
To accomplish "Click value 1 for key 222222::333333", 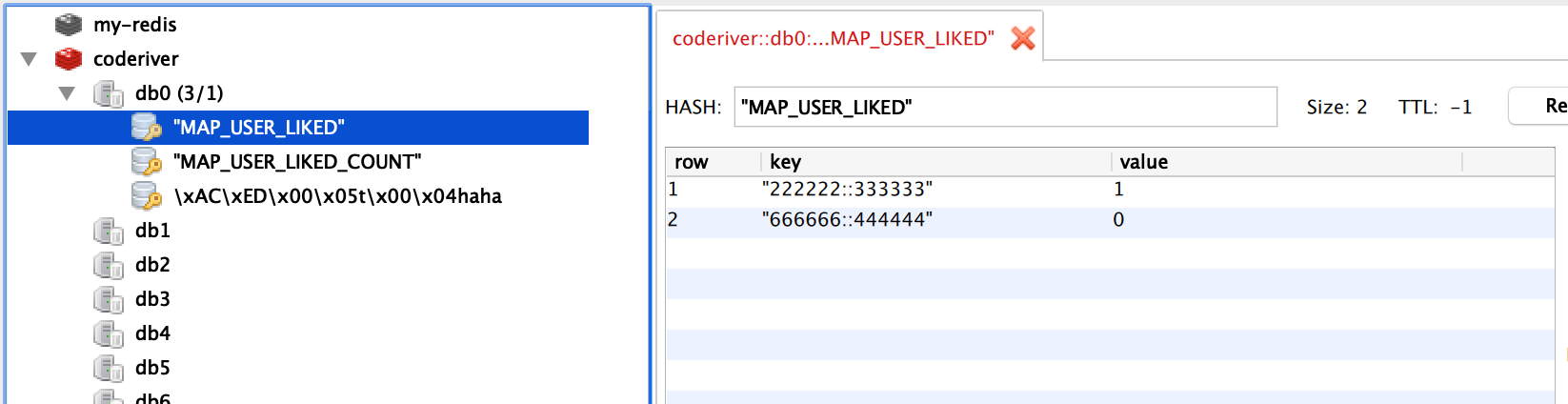I will pos(1118,189).
